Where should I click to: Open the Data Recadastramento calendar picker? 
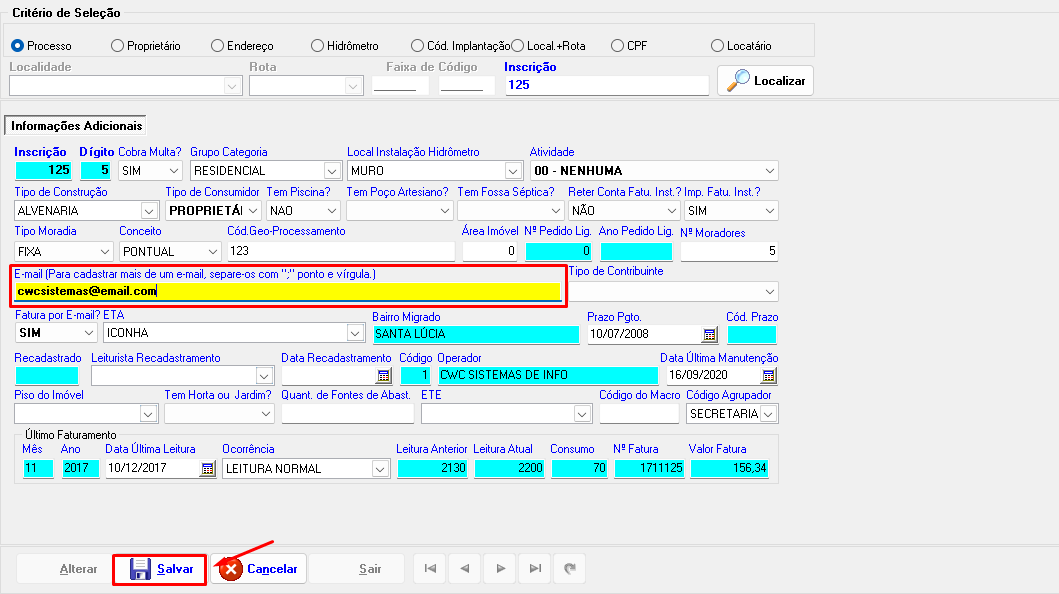tap(383, 376)
